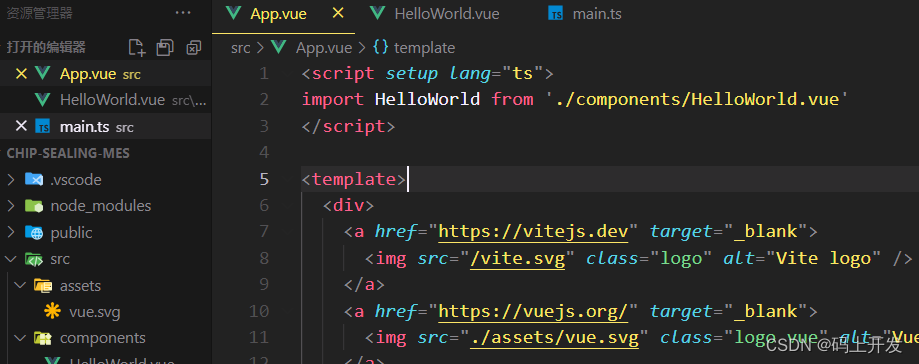Collapse the CHIP-SEALING-MES project section

click(68, 153)
